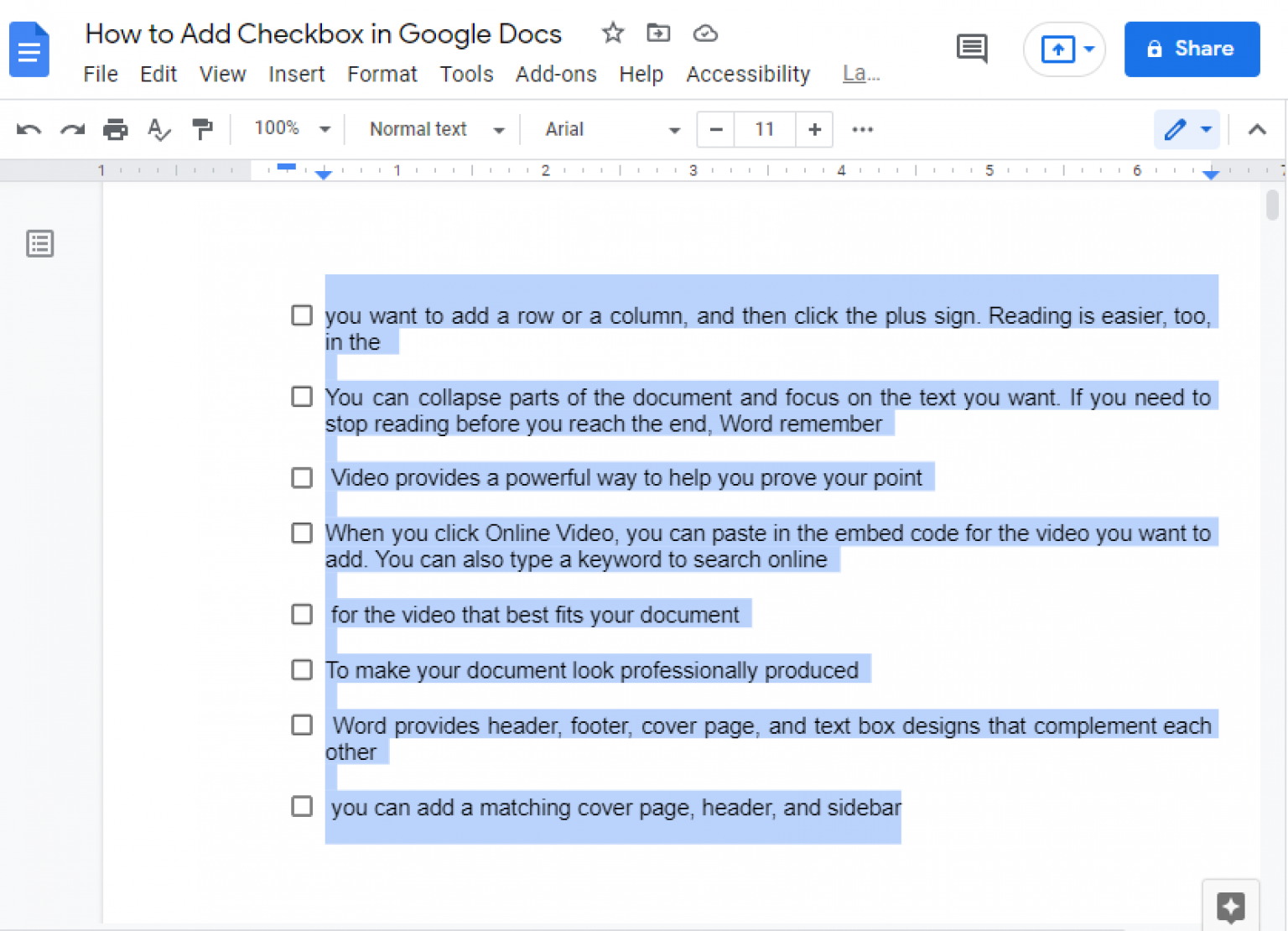Print the document
Screen dimensions: 1288x931
coord(116,129)
